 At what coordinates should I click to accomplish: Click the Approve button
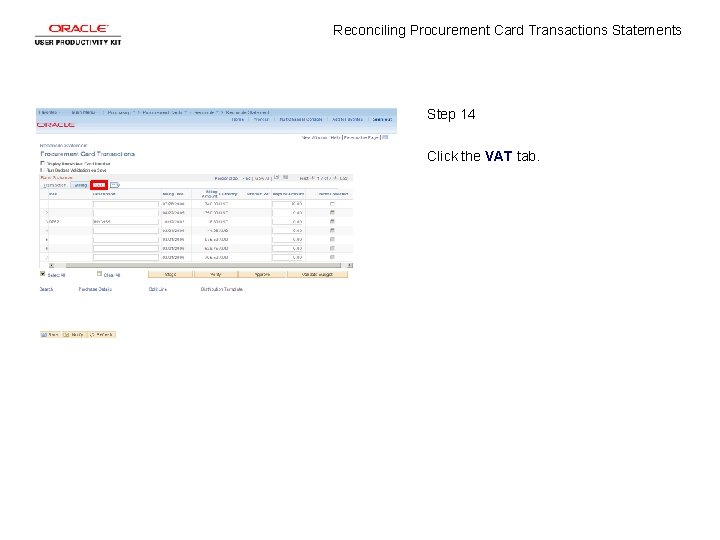(x=262, y=275)
